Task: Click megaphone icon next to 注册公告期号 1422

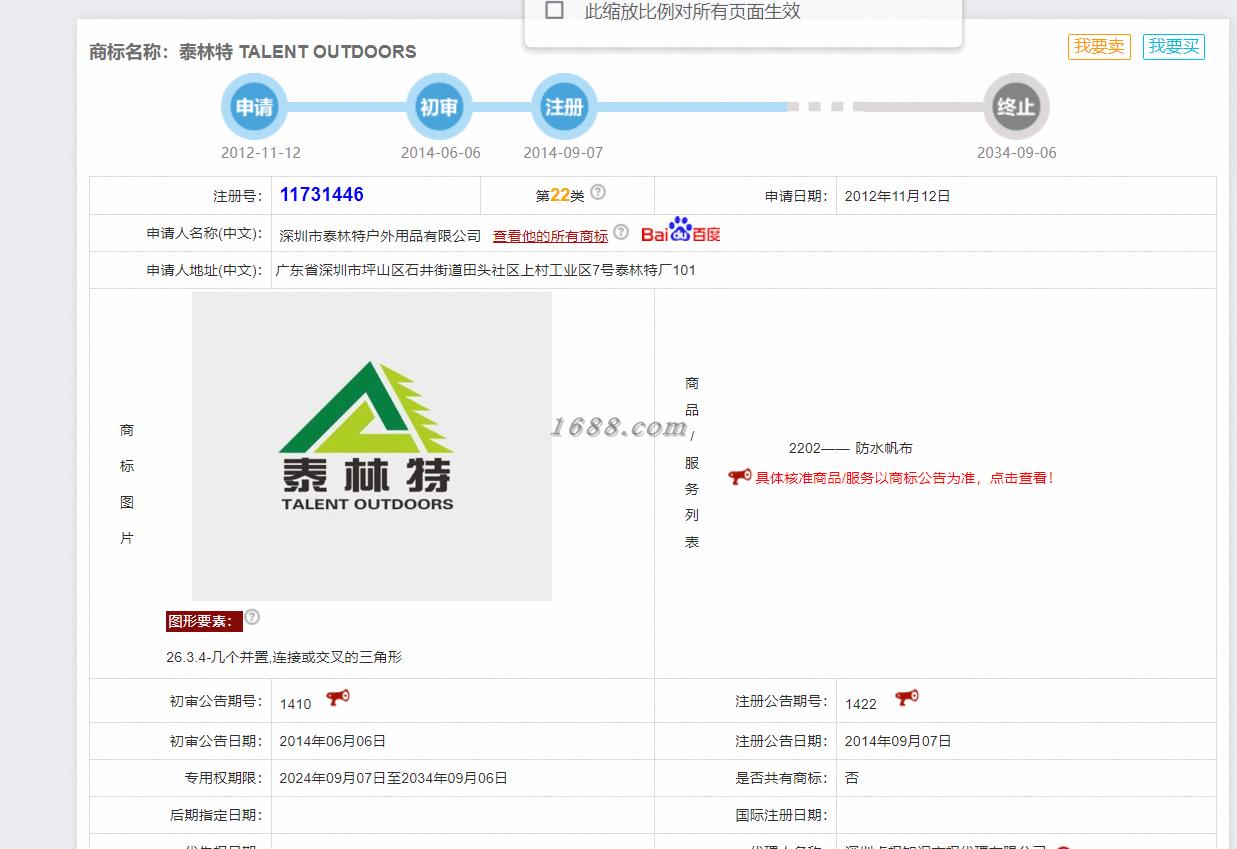Action: coord(907,697)
